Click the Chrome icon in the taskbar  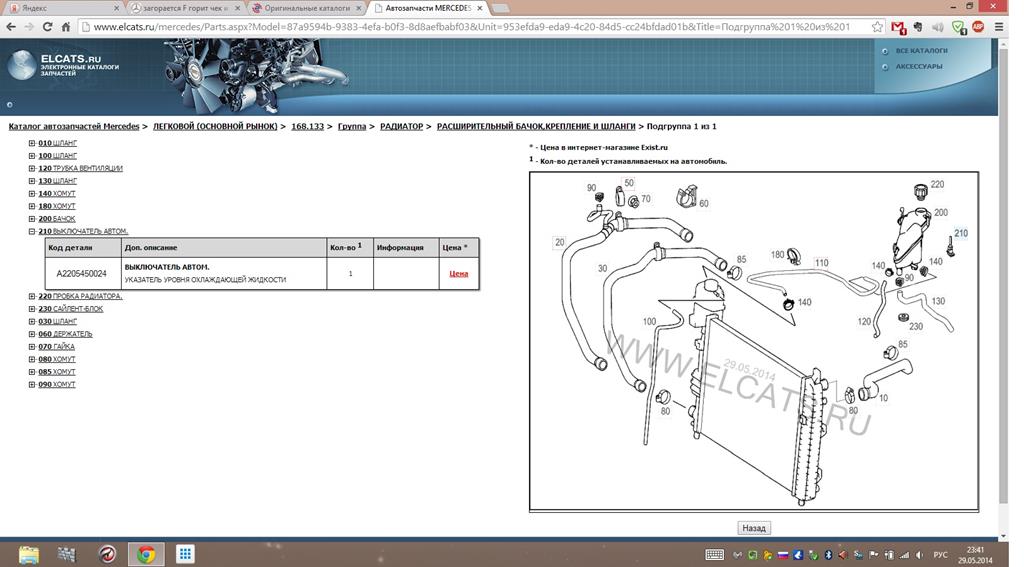click(x=146, y=554)
